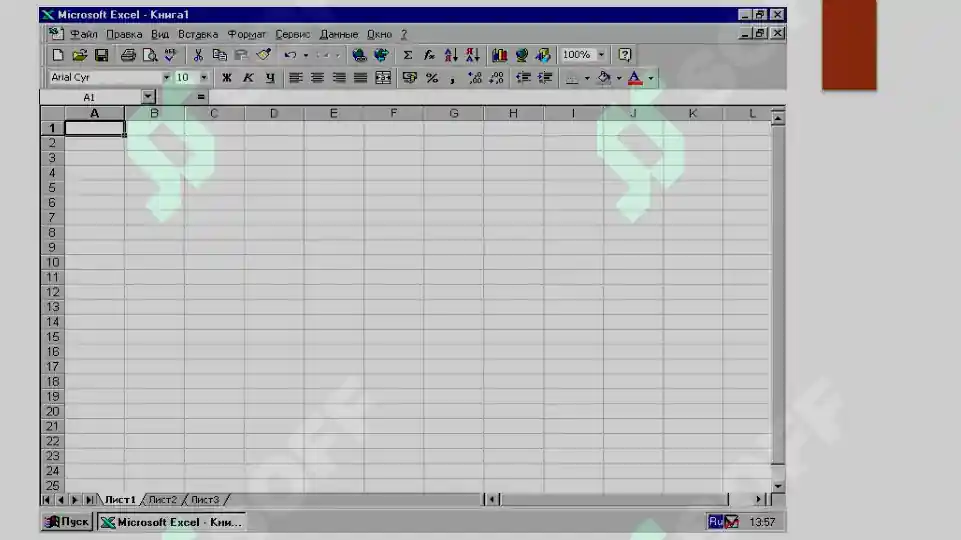Open a file using the Open folder icon
The width and height of the screenshot is (961, 540).
pos(80,55)
